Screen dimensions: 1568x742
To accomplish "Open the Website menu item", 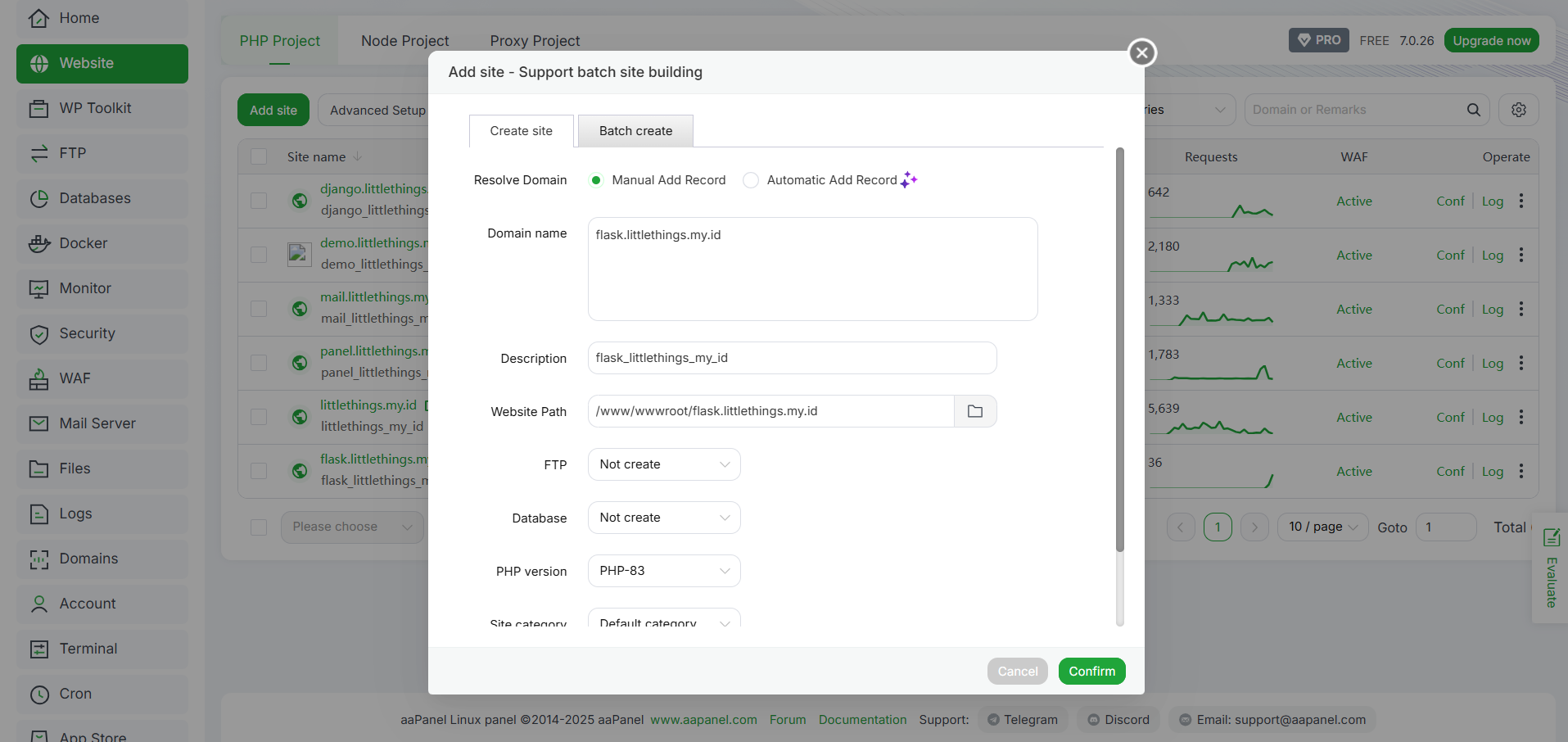I will pyautogui.click(x=102, y=63).
